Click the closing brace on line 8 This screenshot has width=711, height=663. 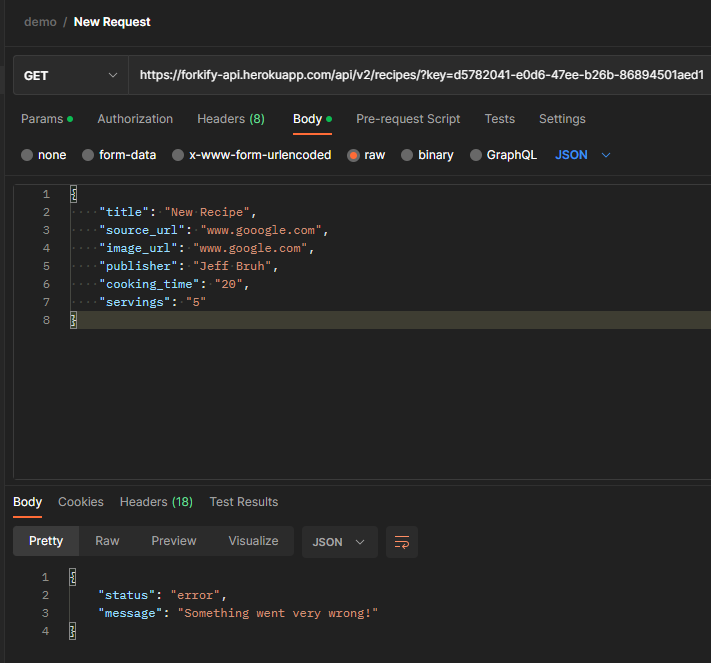pyautogui.click(x=73, y=320)
